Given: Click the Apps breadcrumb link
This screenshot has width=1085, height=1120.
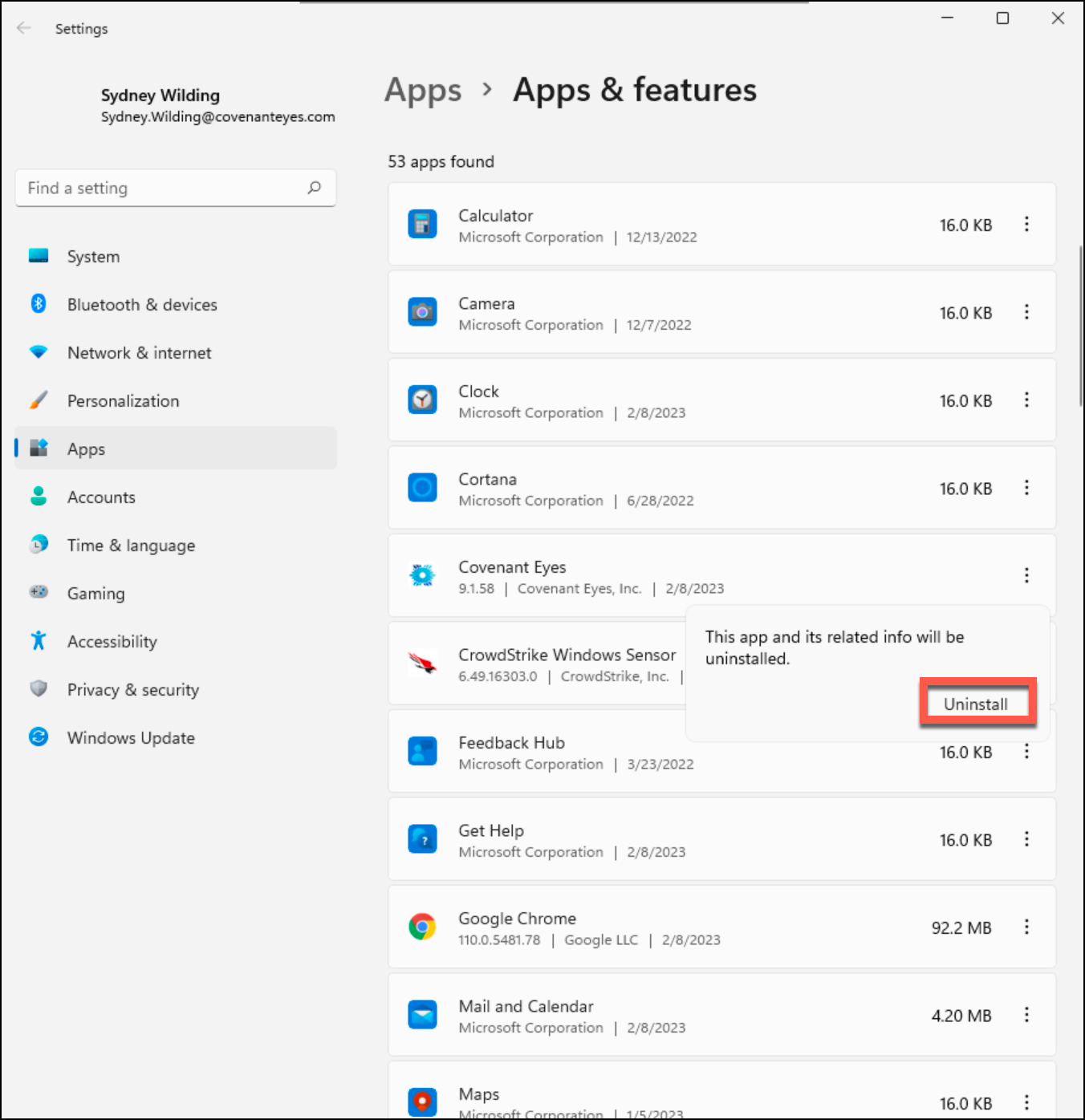Looking at the screenshot, I should coord(423,90).
